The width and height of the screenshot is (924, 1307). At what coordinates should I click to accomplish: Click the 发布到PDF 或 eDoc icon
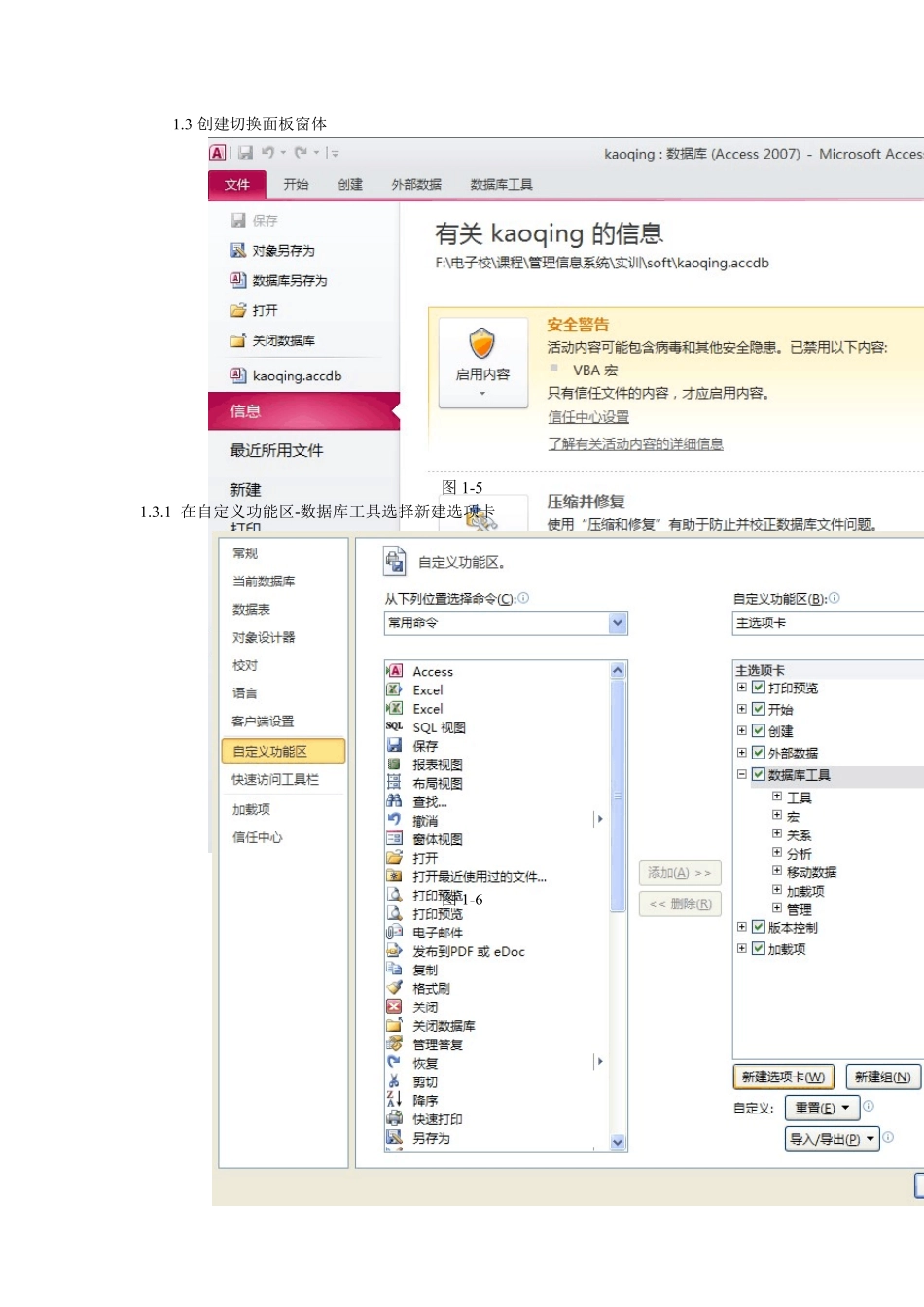394,951
